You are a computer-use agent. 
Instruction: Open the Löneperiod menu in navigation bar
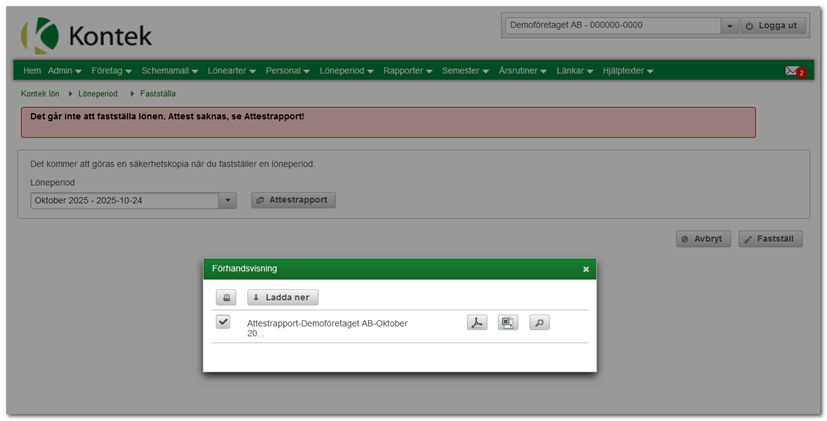(x=346, y=71)
